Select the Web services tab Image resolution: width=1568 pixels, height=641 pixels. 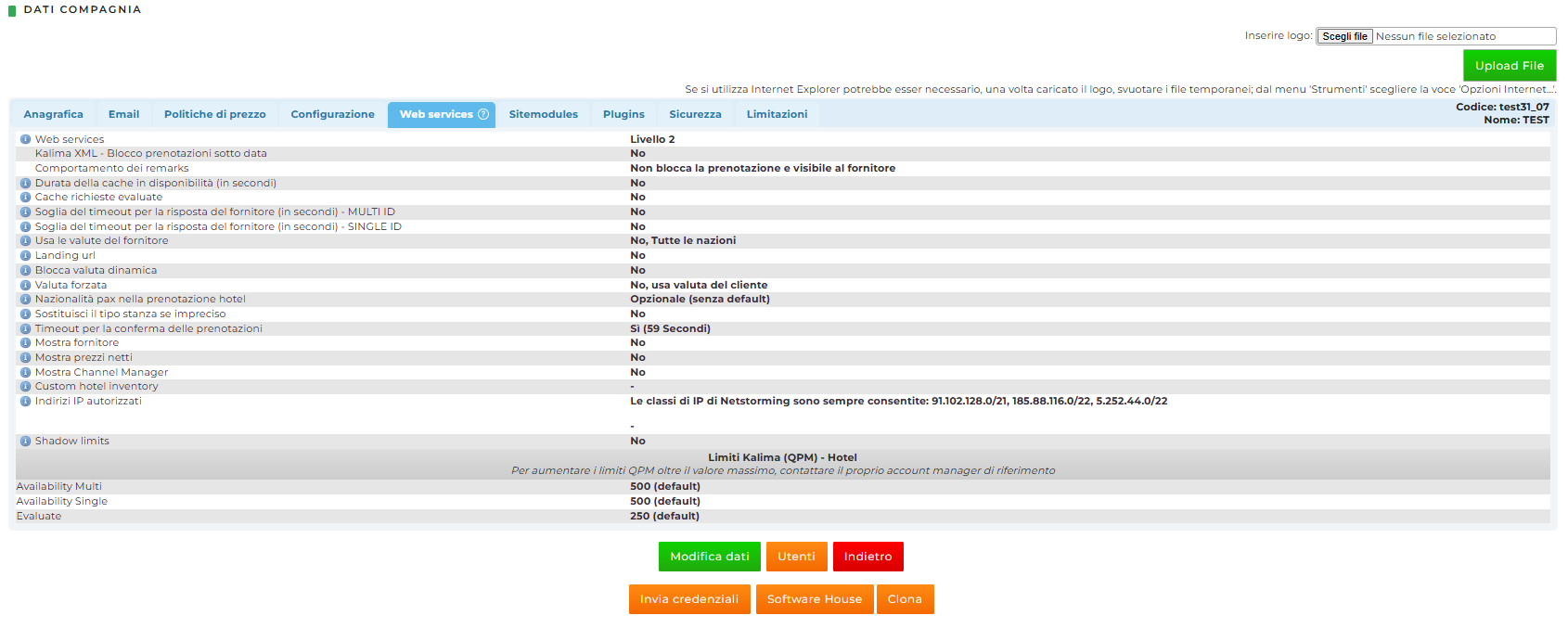pyautogui.click(x=442, y=114)
